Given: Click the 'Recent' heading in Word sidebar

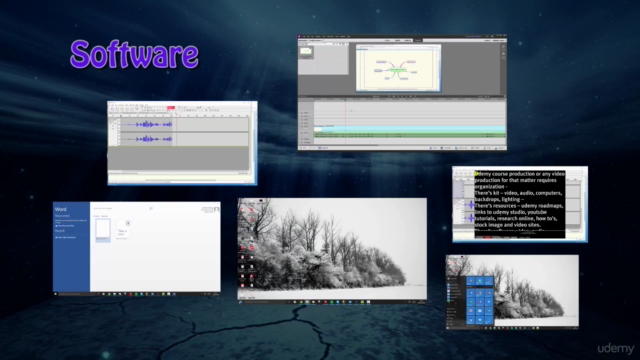Looking at the screenshot, I should [60, 231].
